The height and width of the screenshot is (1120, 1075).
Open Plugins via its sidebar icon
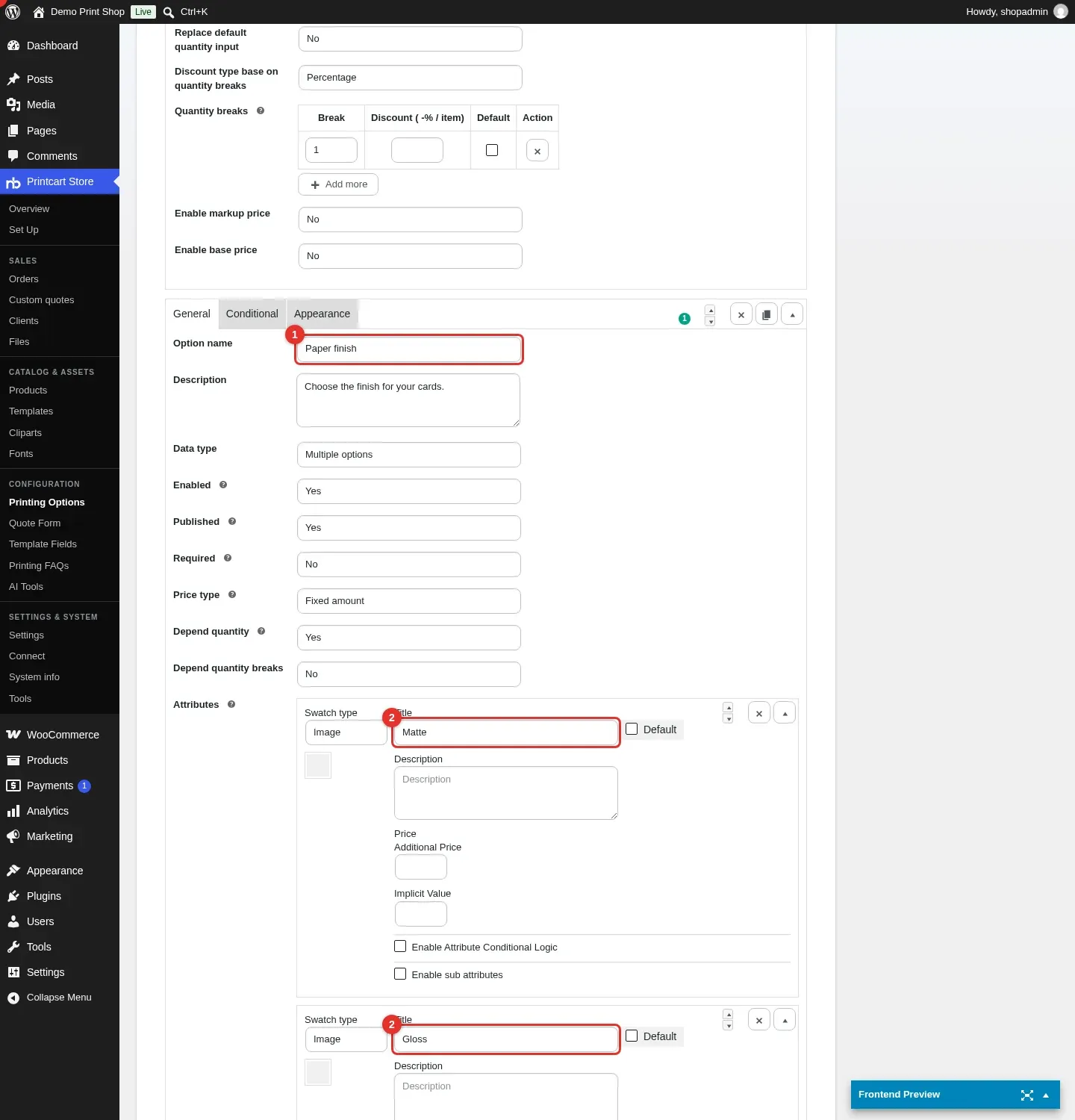pyautogui.click(x=13, y=896)
